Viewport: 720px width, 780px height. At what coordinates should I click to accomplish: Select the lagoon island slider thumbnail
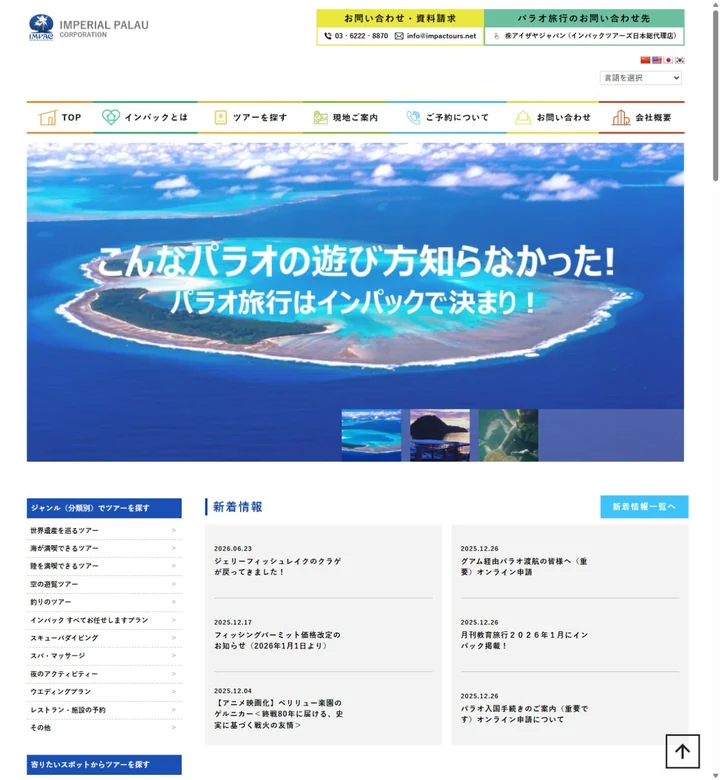tap(371, 435)
